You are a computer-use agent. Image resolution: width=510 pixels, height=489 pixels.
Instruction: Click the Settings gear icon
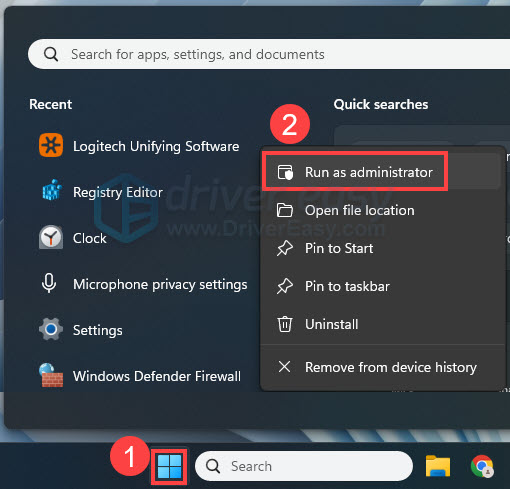(x=51, y=329)
